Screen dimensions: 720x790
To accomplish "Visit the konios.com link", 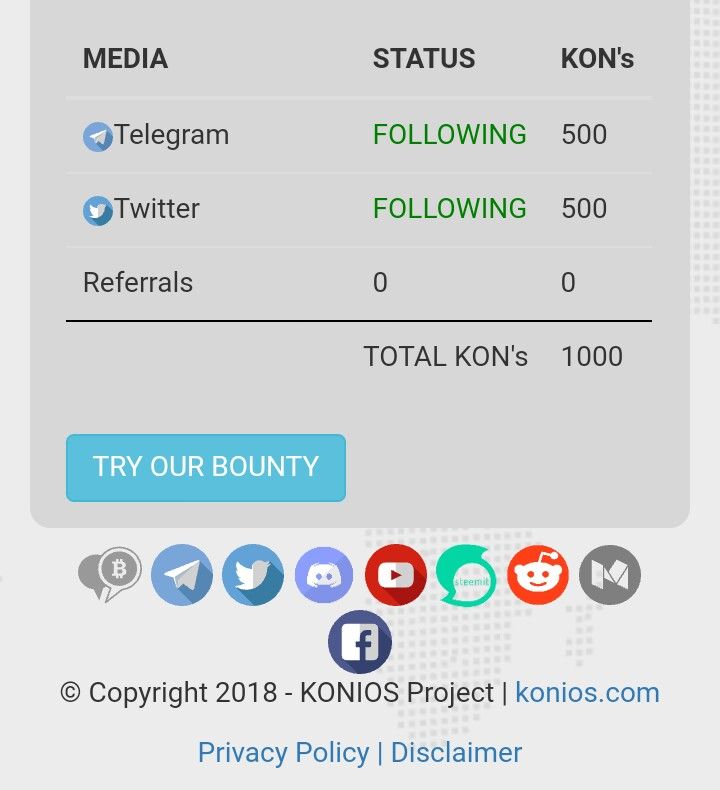I will click(x=587, y=692).
